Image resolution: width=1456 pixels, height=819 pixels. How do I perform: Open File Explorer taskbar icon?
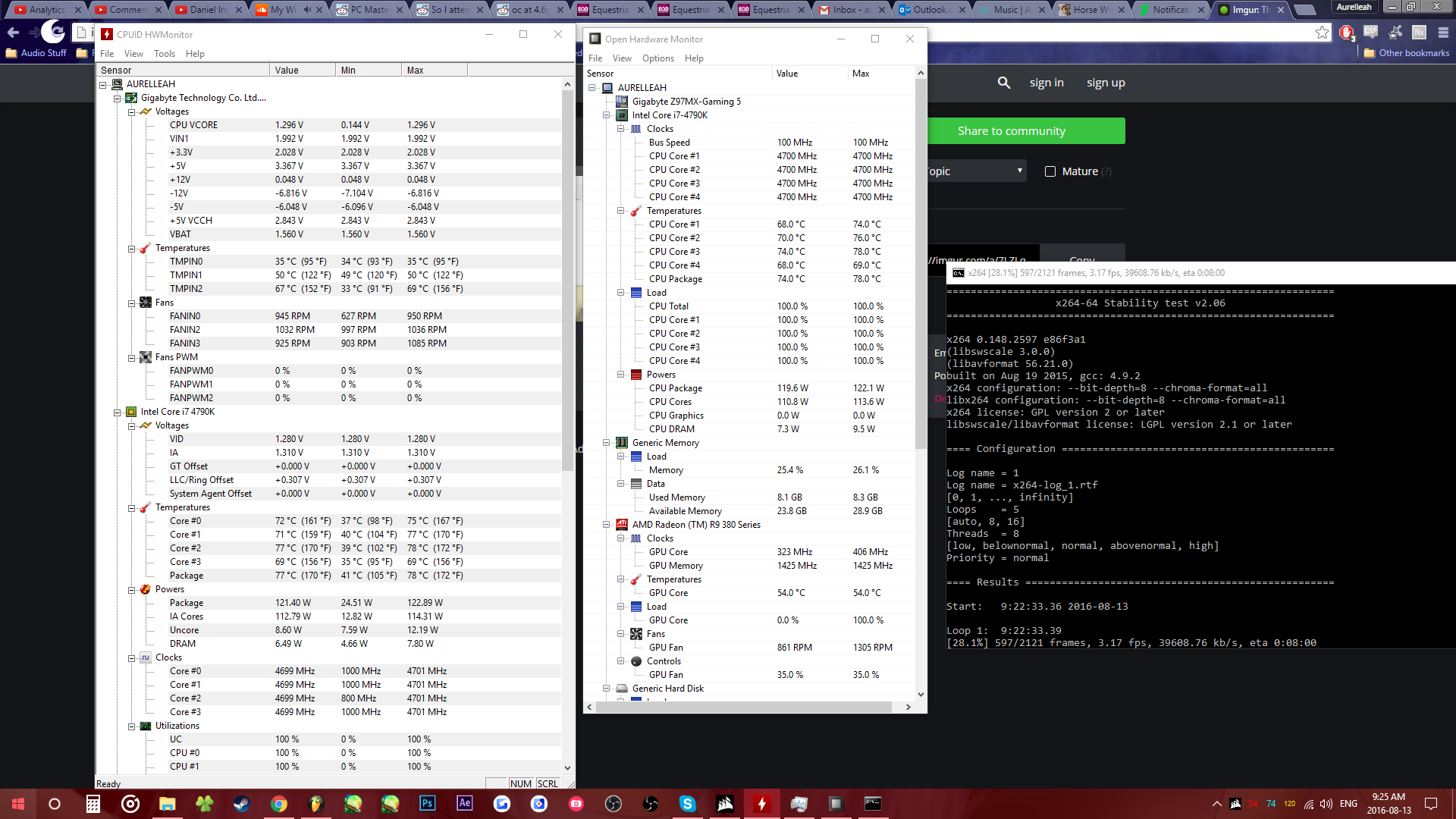(167, 804)
